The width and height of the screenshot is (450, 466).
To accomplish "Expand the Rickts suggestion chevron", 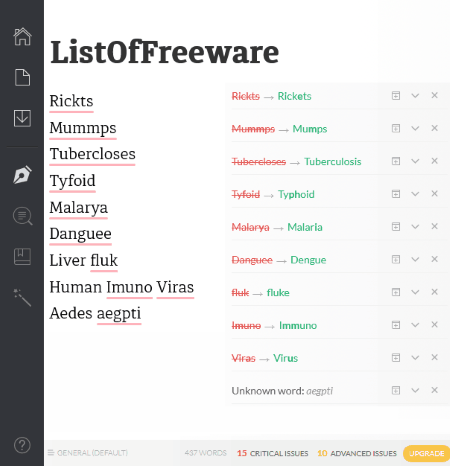I will pos(415,96).
